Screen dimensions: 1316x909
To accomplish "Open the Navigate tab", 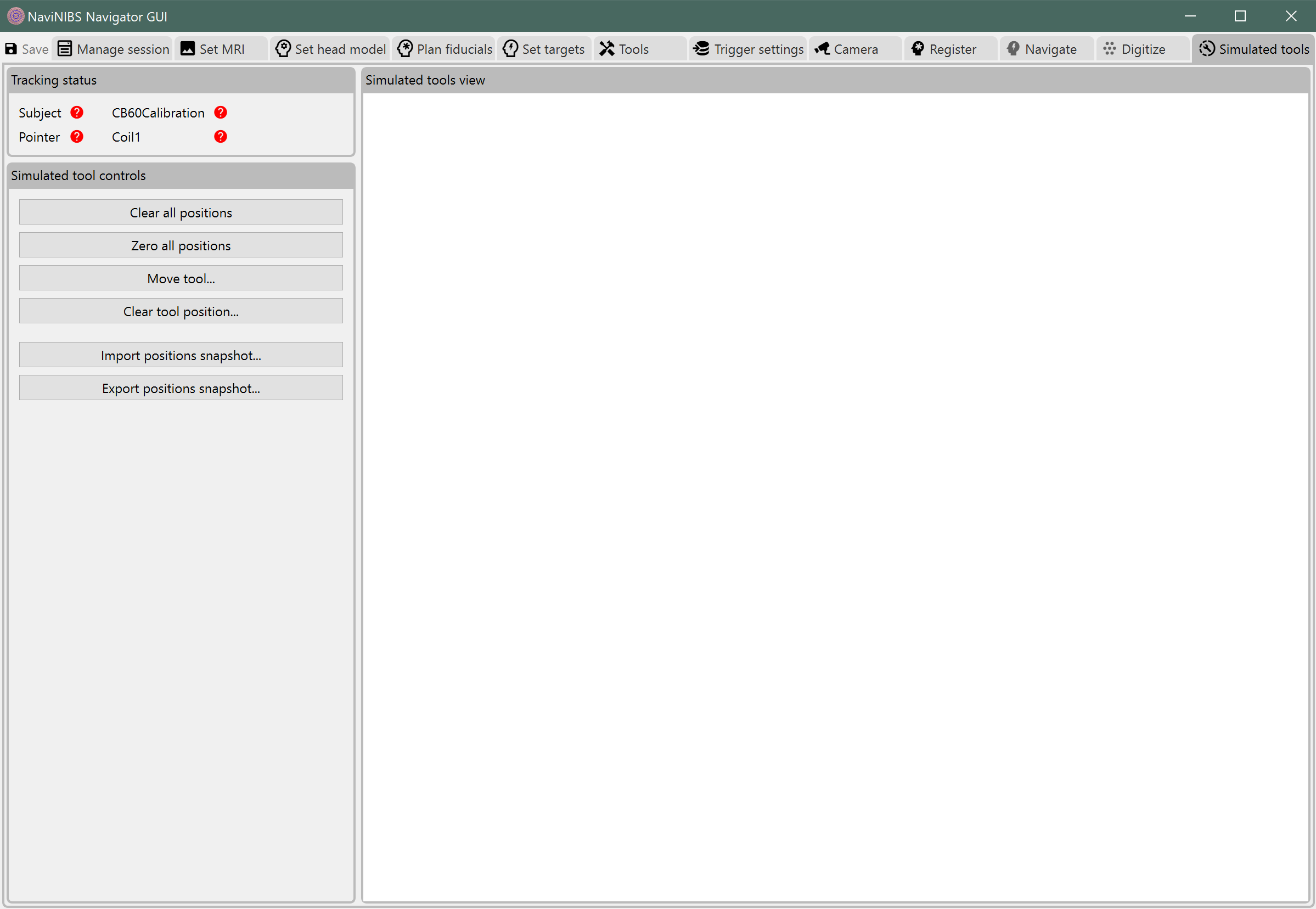I will (x=1047, y=49).
